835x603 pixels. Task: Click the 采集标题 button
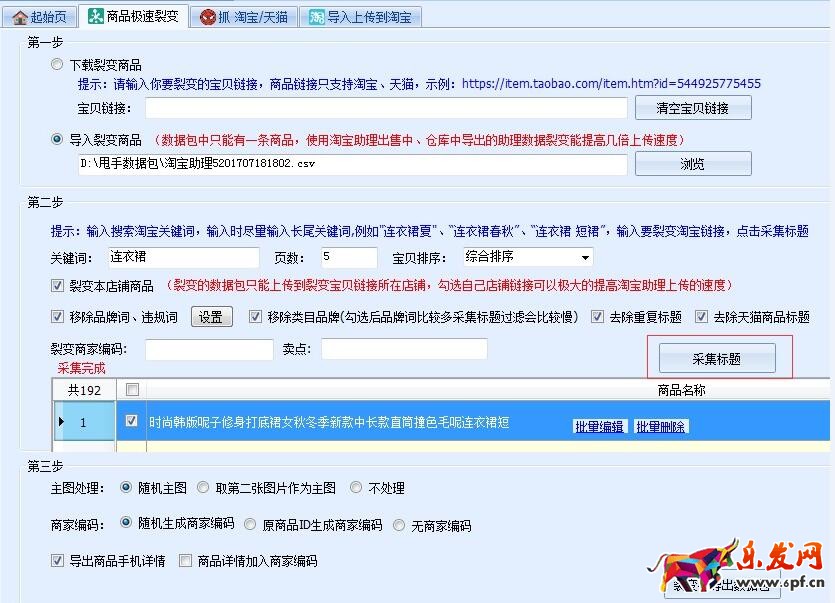[717, 358]
